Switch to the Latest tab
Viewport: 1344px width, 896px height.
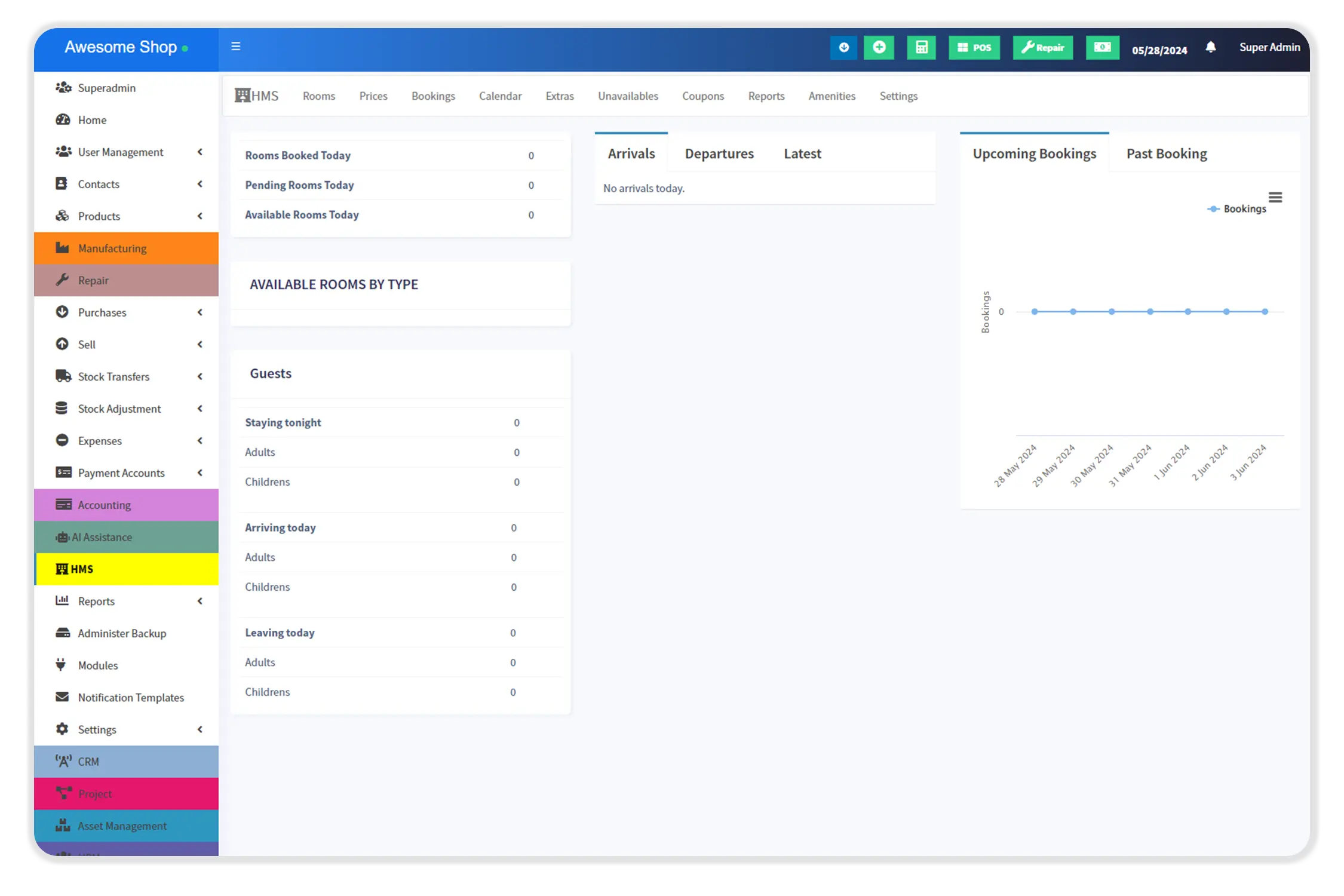[802, 154]
